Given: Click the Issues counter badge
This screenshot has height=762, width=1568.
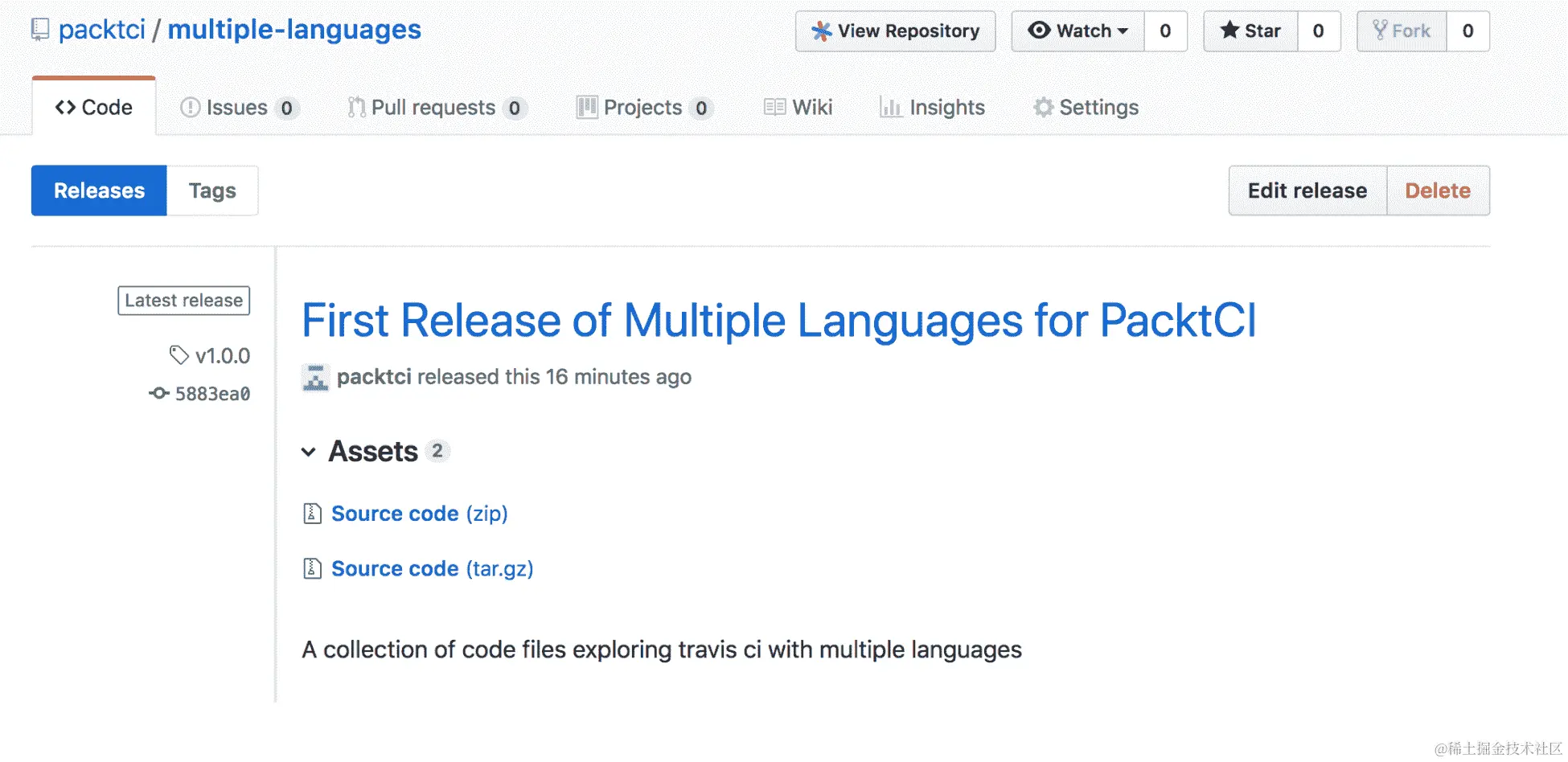Looking at the screenshot, I should tap(287, 109).
